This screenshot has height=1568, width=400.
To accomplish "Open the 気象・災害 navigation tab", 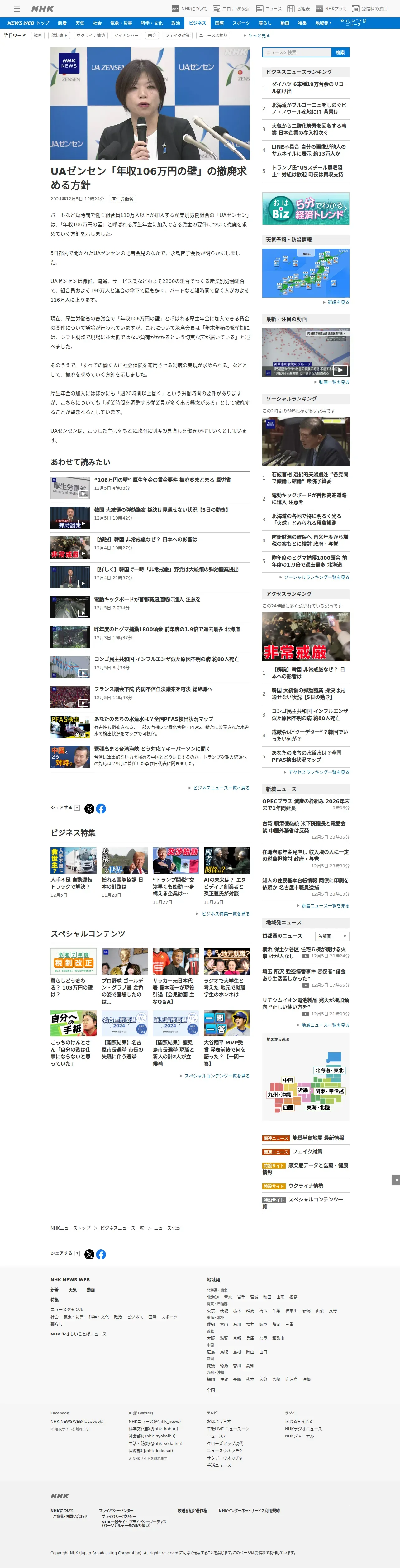I will (121, 23).
